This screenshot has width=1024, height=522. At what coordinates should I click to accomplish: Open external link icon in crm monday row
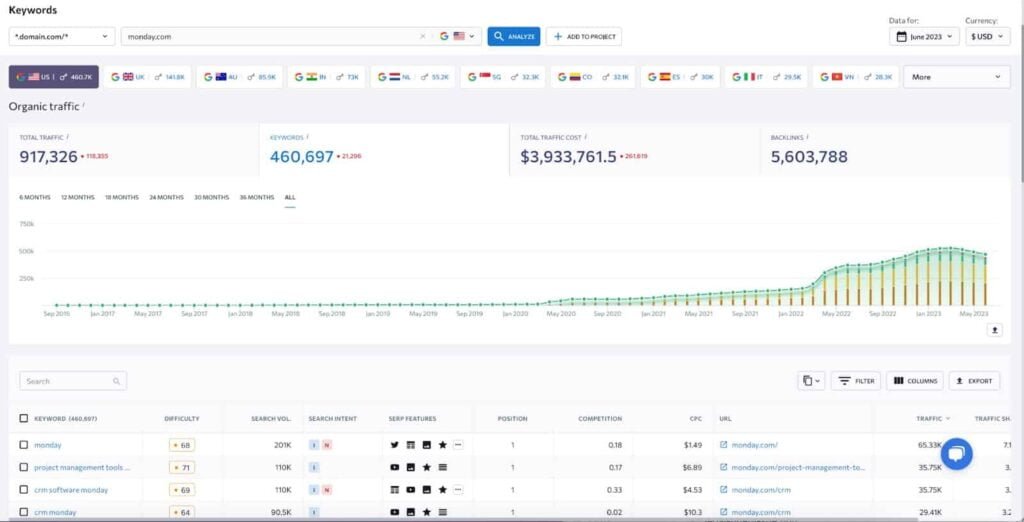(x=724, y=512)
